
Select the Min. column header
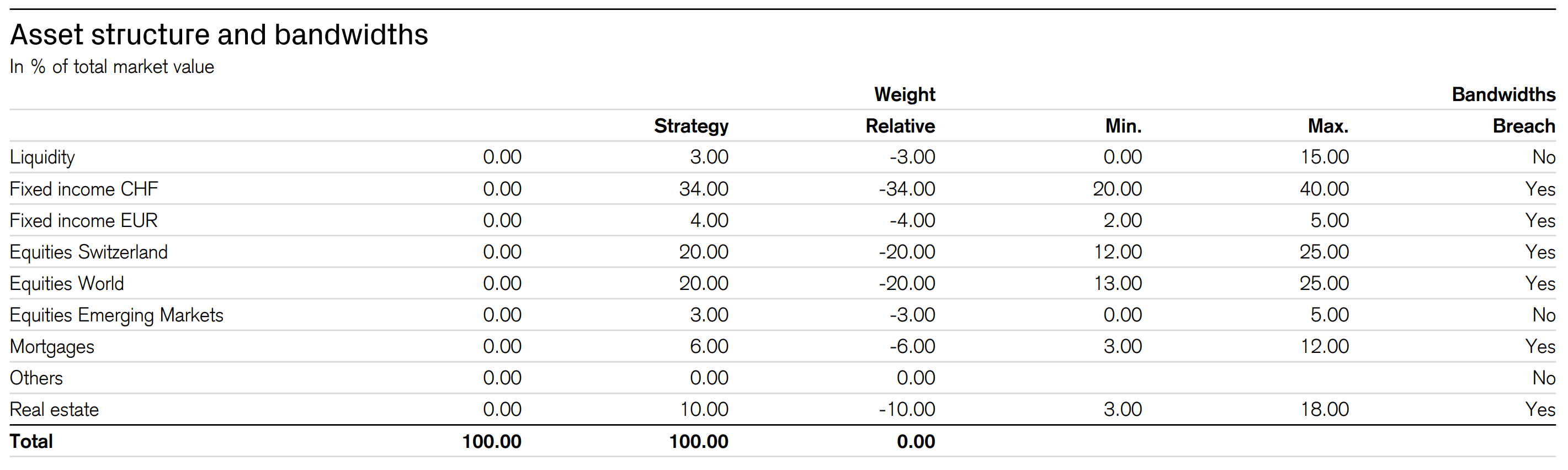click(x=1123, y=126)
